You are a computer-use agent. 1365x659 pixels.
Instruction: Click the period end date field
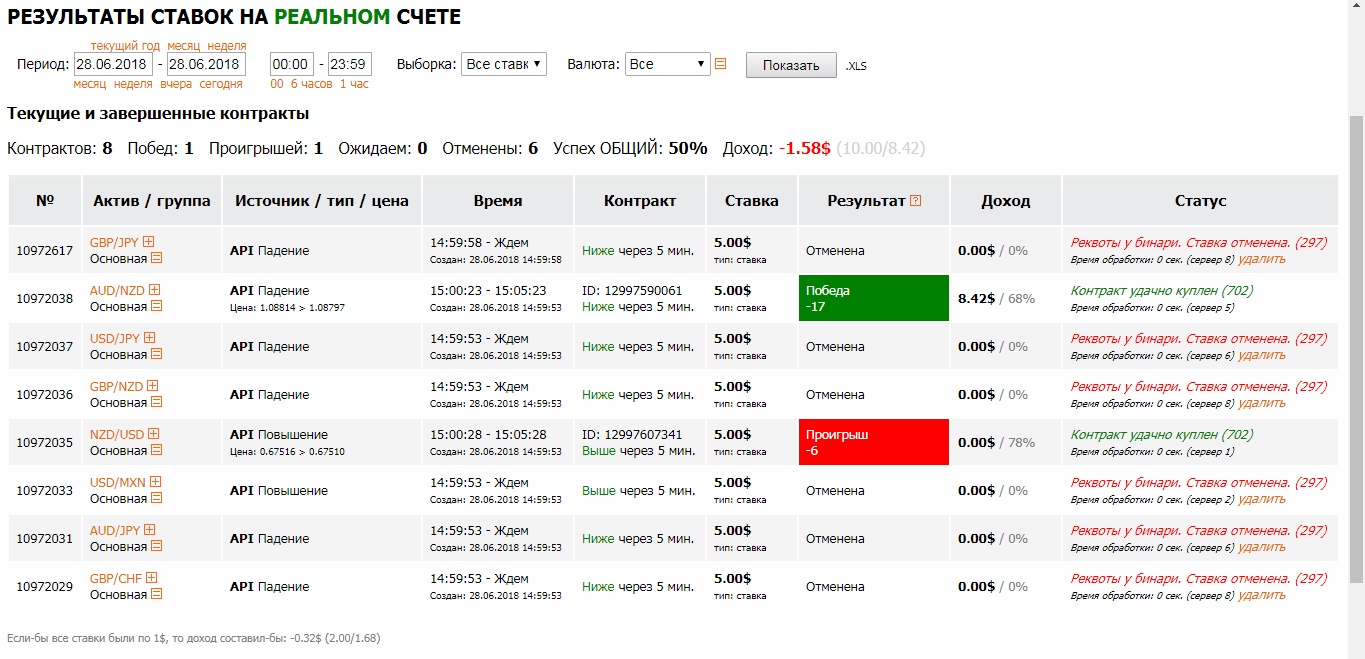coord(206,64)
